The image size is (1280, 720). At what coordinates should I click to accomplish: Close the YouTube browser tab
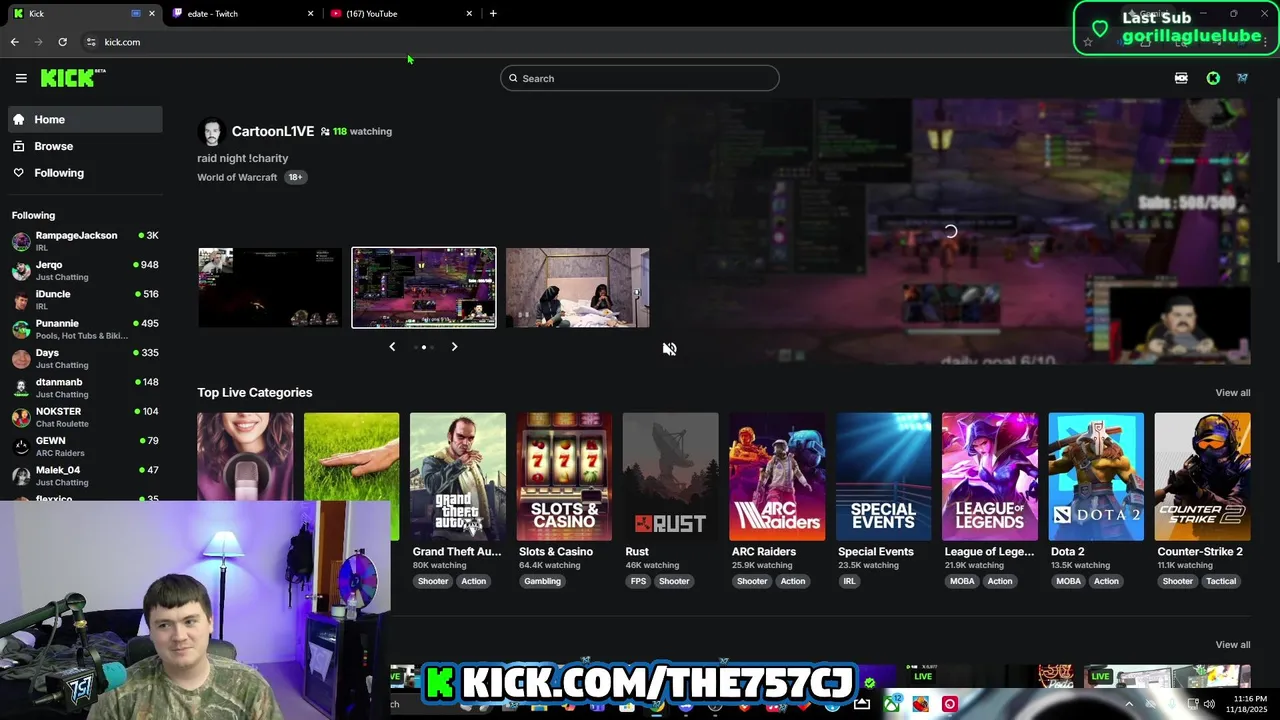click(469, 14)
